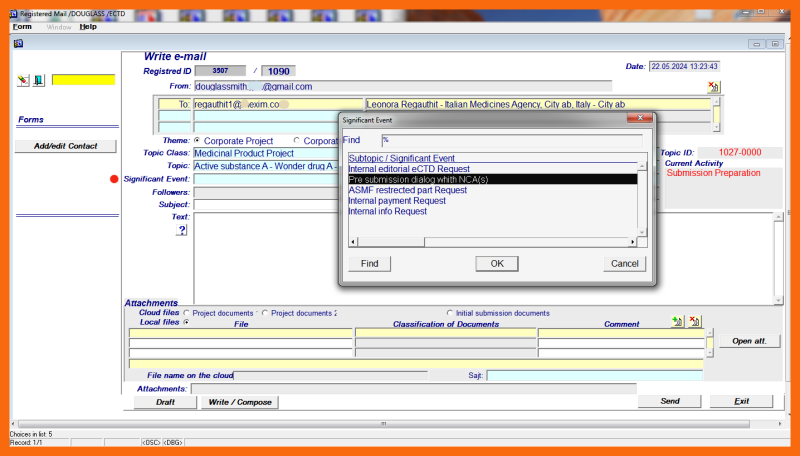Click the delete attachment icon with red X
800x456 pixels.
click(x=695, y=322)
